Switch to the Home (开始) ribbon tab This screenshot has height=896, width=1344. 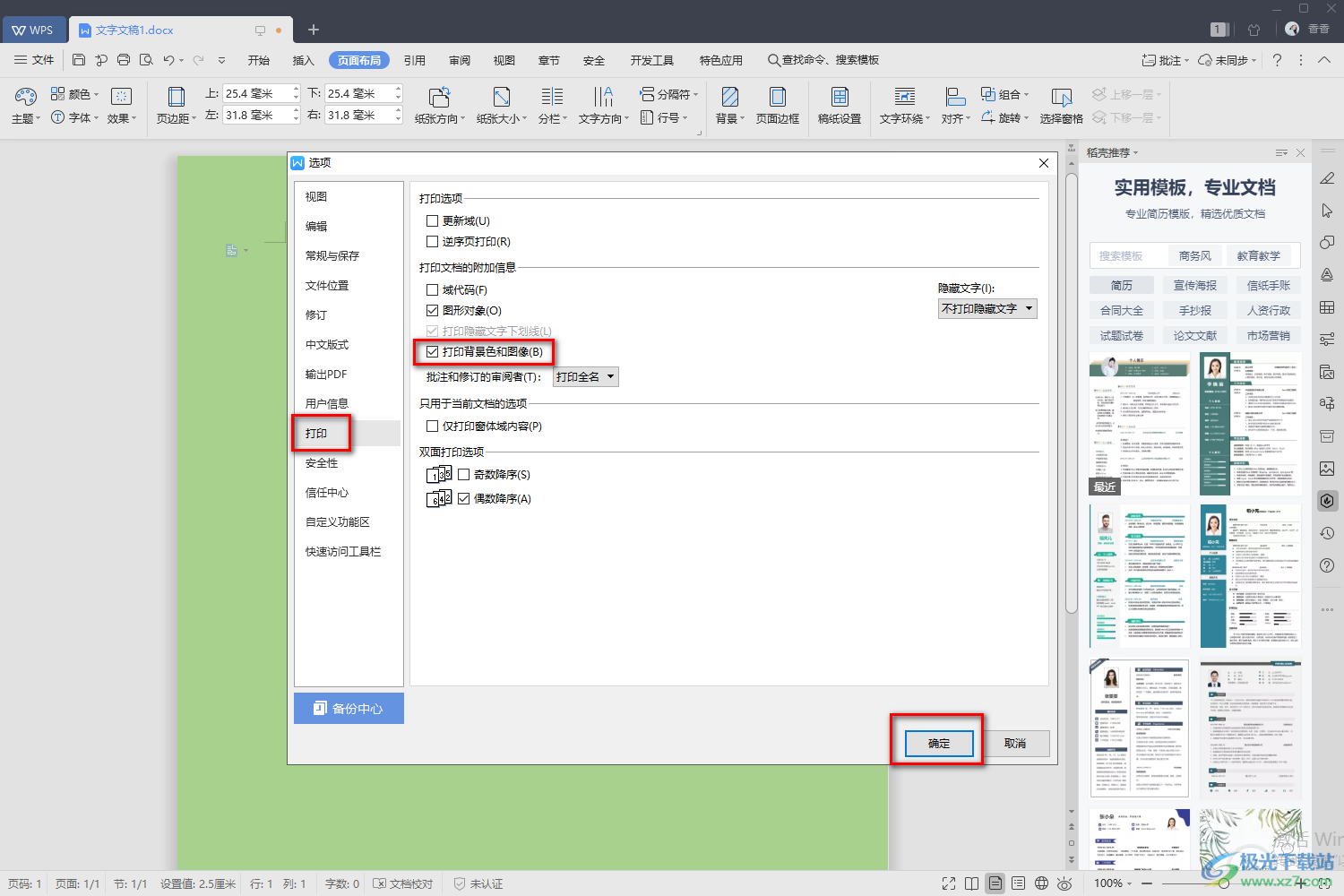click(x=259, y=60)
